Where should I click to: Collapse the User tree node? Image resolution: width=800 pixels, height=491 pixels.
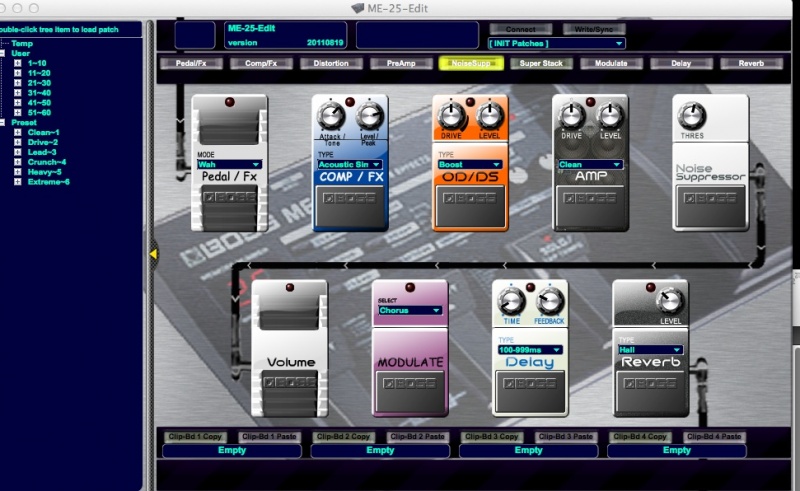[3, 53]
